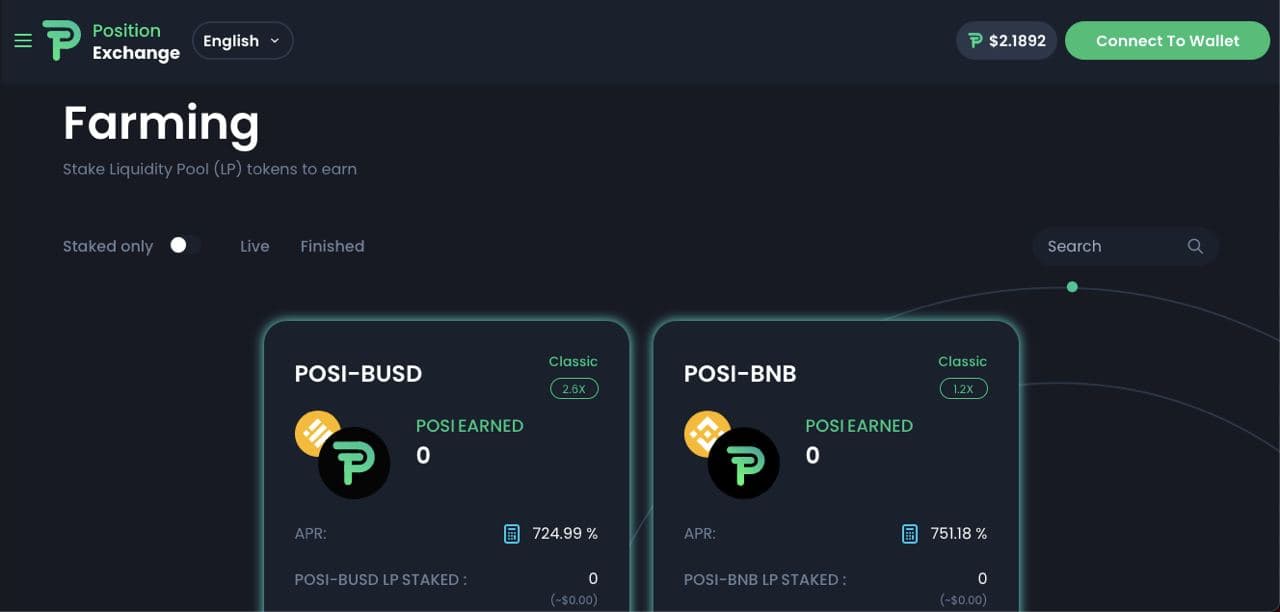Click the BNB coin icon
1280x612 pixels.
(x=707, y=434)
